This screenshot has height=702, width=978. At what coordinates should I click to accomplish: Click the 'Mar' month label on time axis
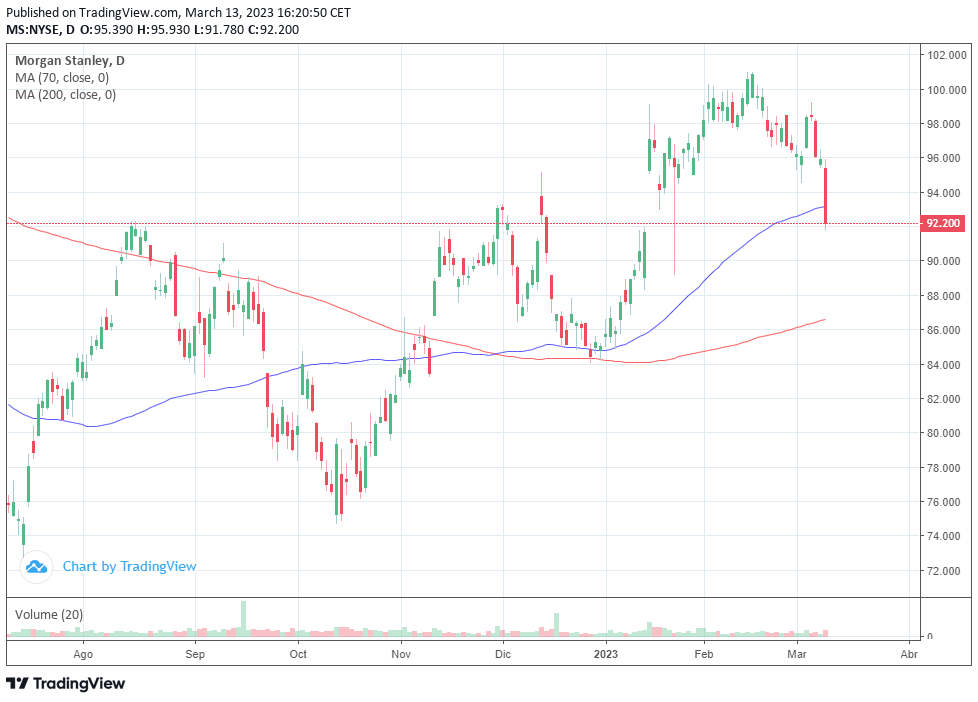coord(796,654)
